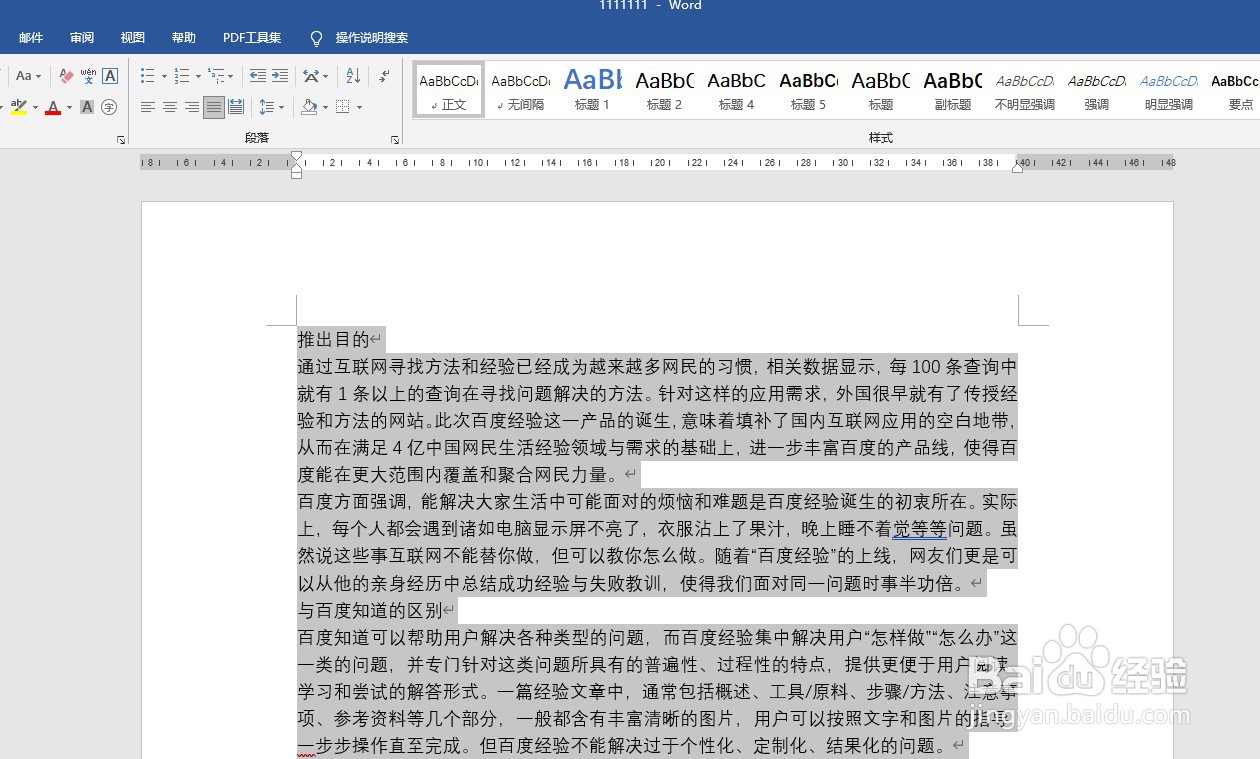Center the text
Image resolution: width=1260 pixels, height=759 pixels.
tap(170, 107)
